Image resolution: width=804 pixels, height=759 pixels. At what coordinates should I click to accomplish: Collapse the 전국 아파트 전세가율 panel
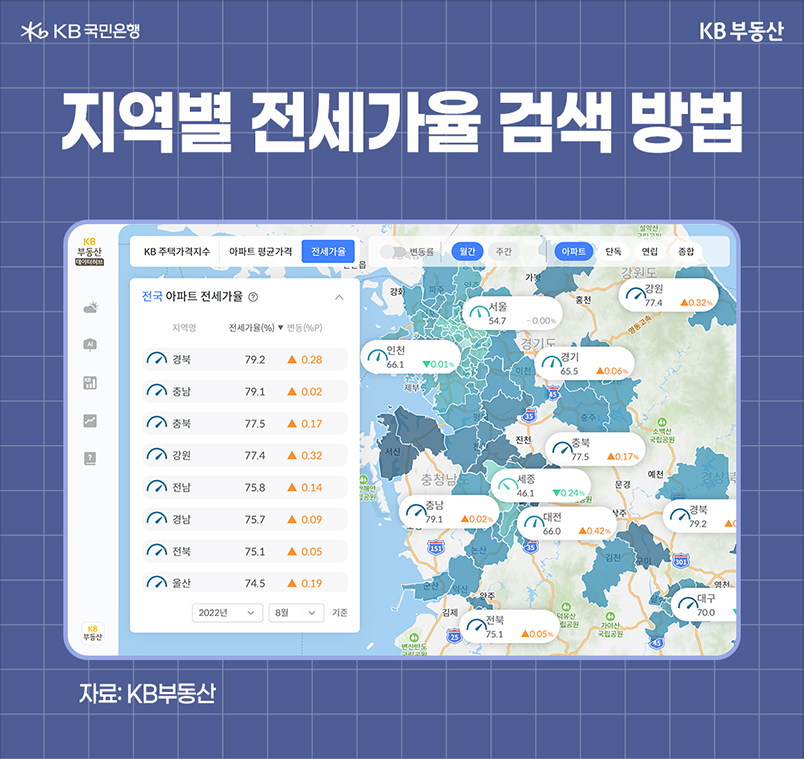click(x=339, y=297)
